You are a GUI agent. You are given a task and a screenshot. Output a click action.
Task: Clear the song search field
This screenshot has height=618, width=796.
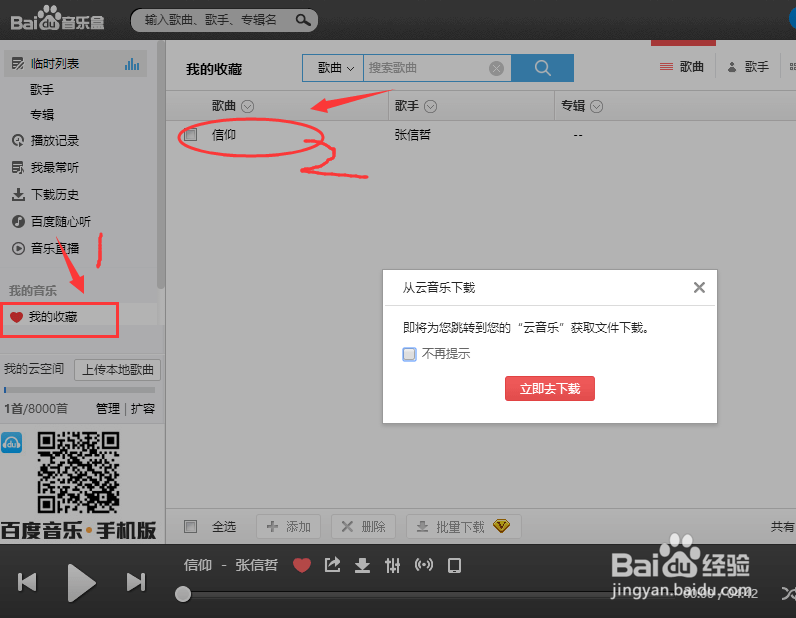pyautogui.click(x=496, y=68)
